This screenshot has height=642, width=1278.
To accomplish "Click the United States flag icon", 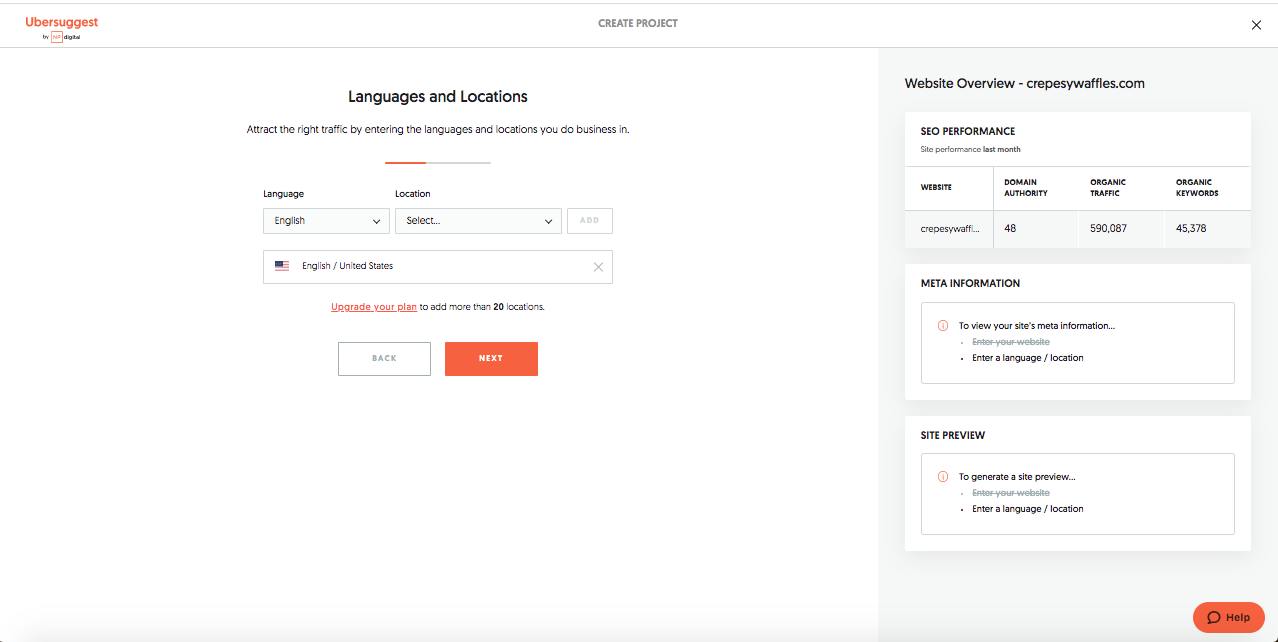I will click(x=282, y=266).
